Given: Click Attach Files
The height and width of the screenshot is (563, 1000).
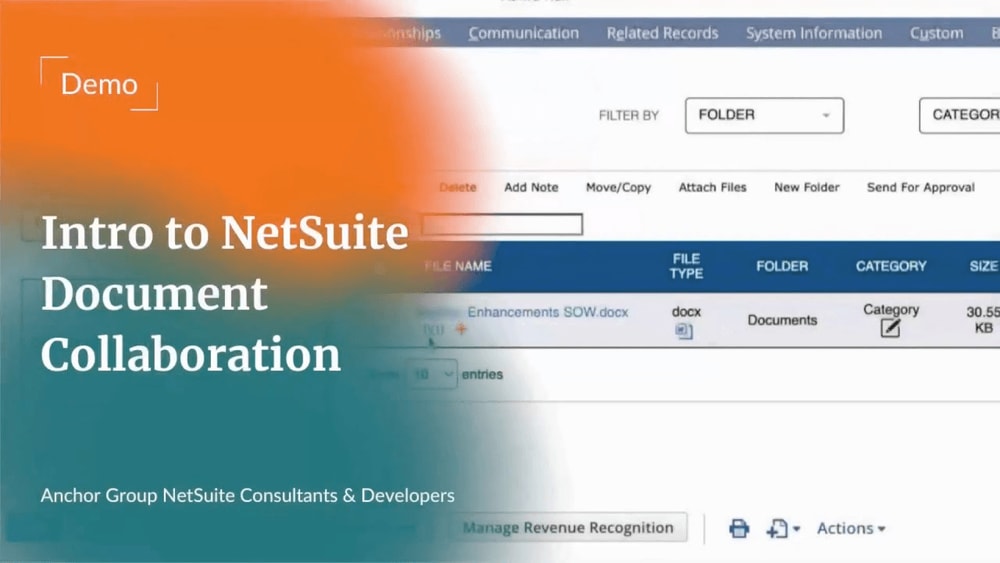Looking at the screenshot, I should (x=712, y=187).
